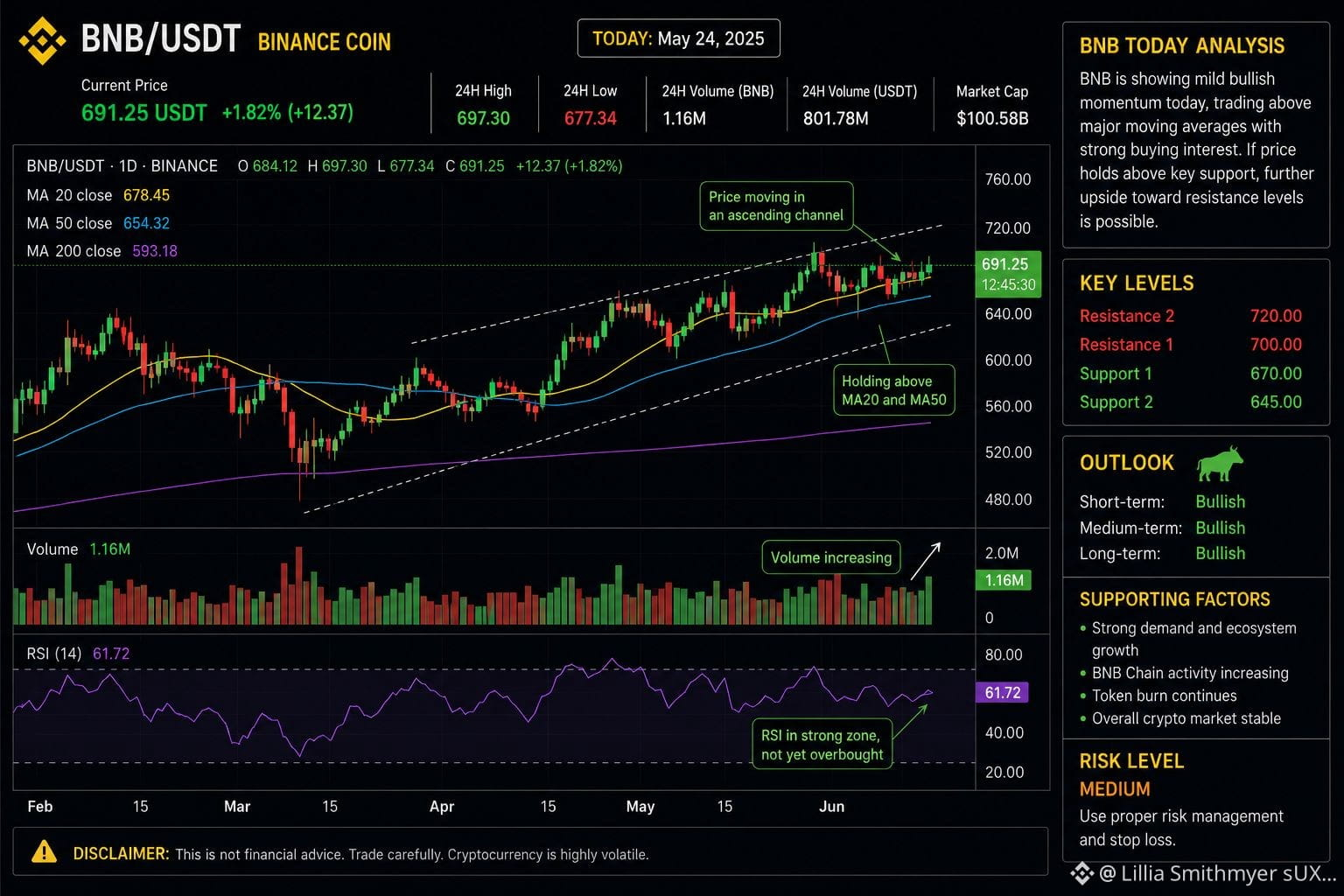Select the Resistance 2 row in Key Levels

tap(1191, 316)
